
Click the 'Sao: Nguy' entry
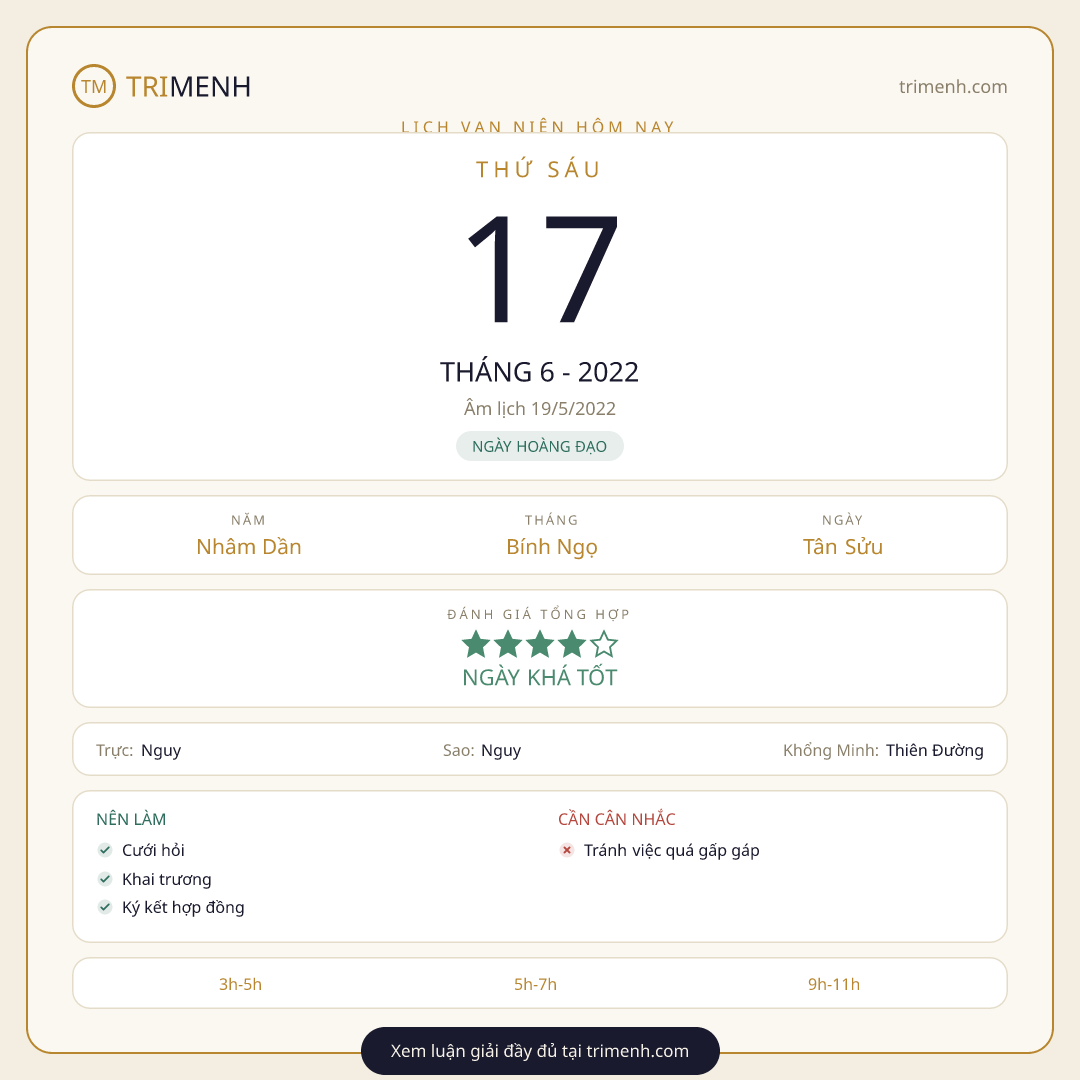coord(482,750)
